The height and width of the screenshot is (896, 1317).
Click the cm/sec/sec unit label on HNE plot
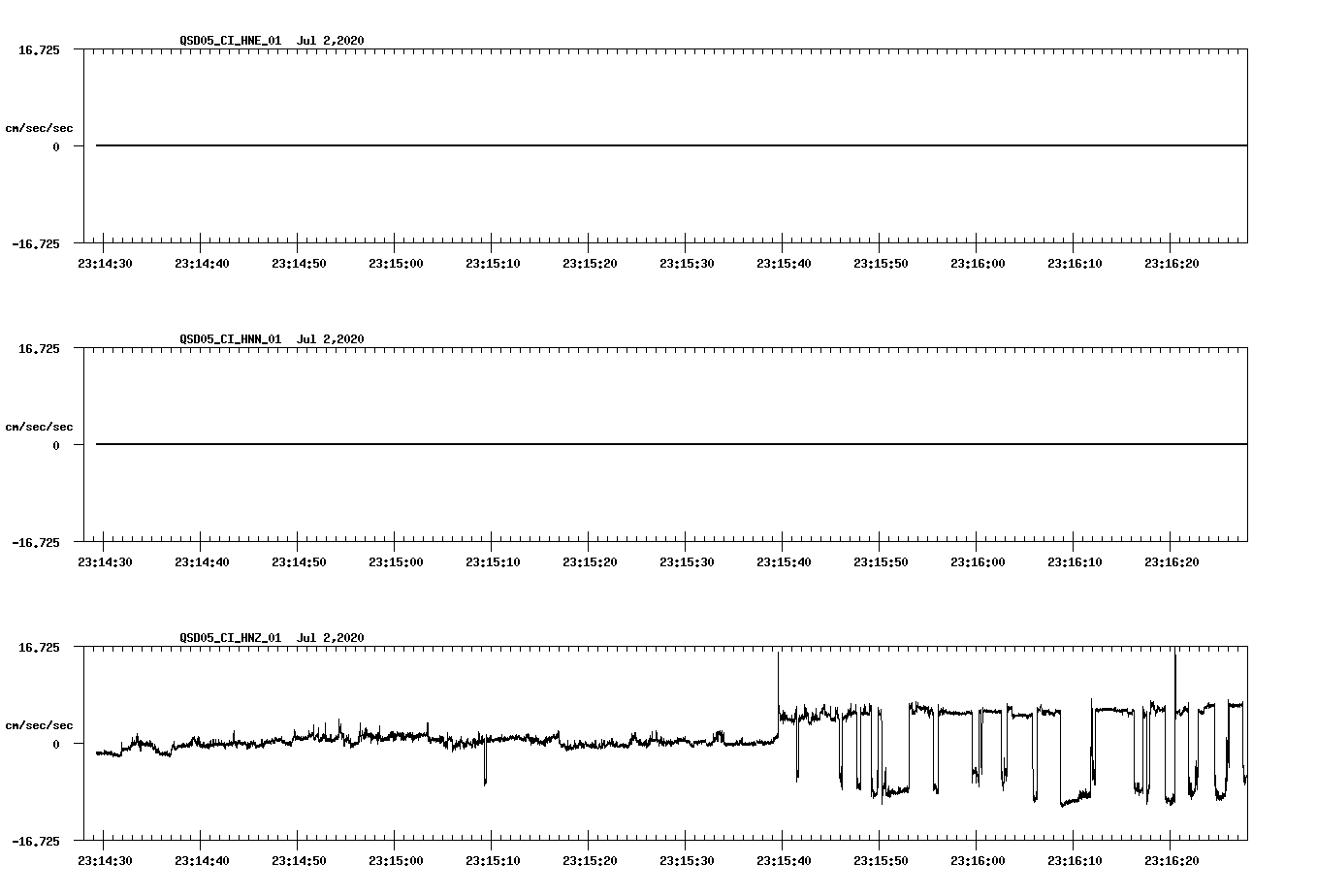[x=39, y=128]
